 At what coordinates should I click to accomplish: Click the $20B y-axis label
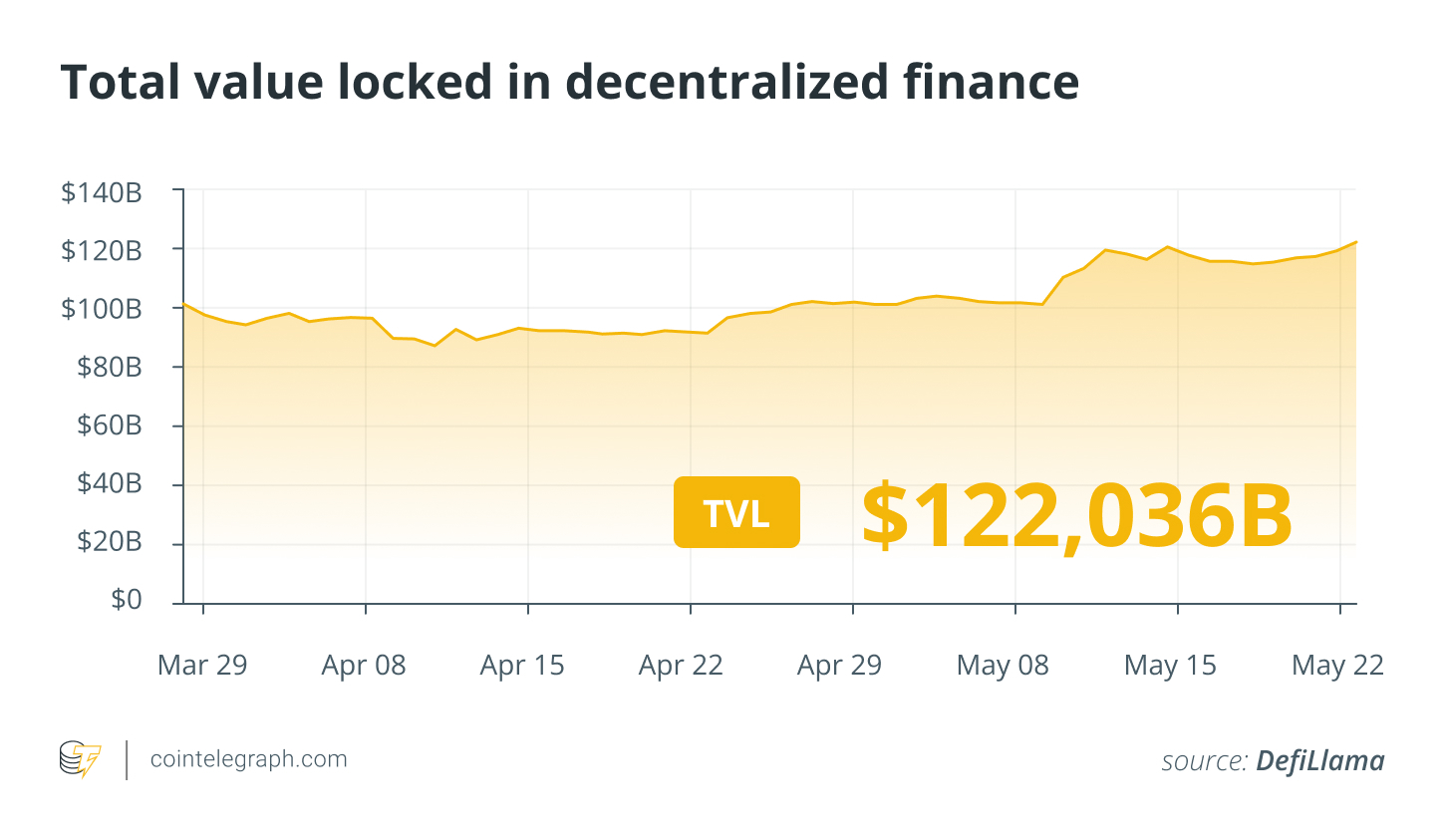tap(110, 542)
